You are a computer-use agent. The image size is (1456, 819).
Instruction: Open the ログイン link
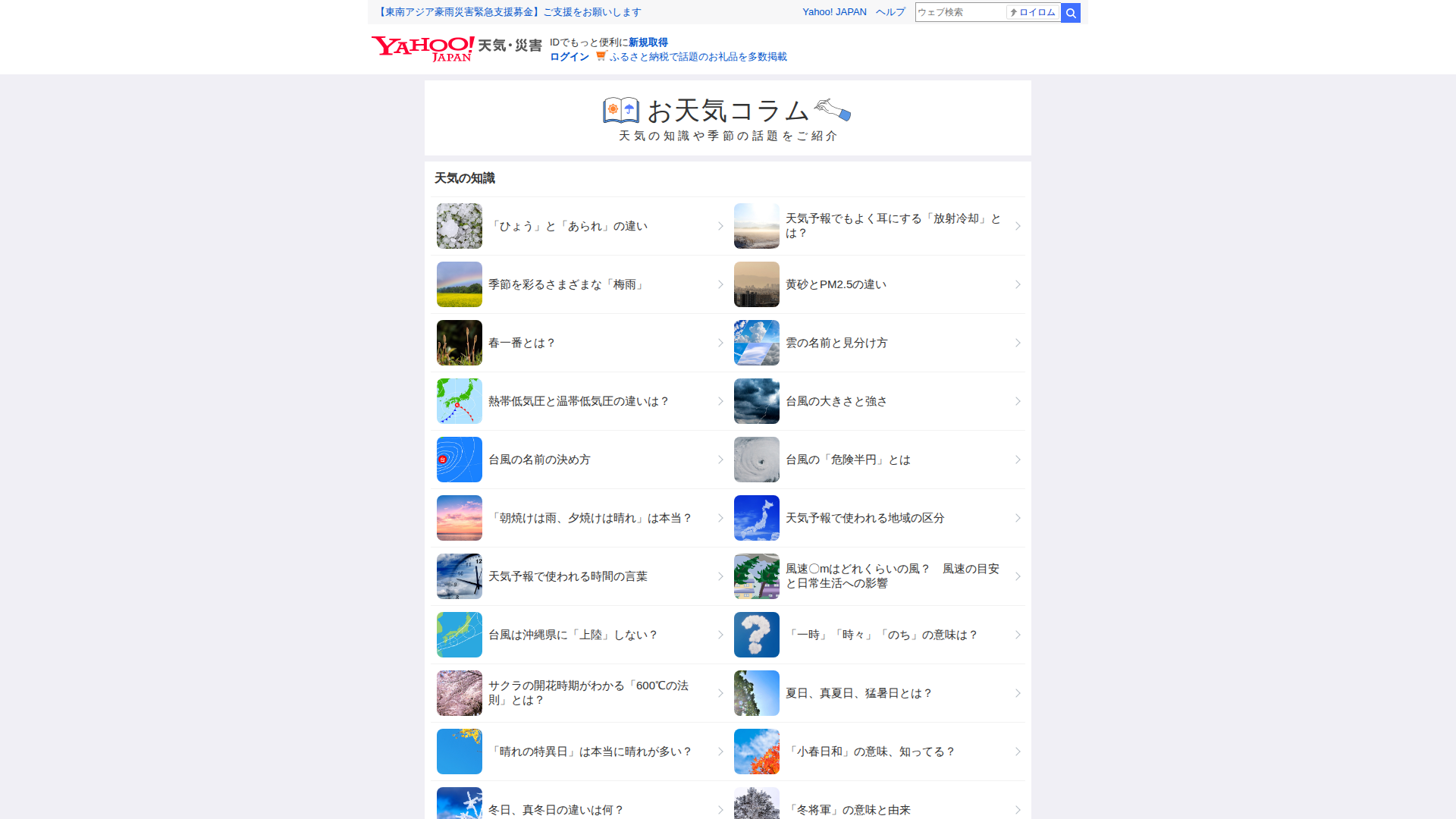569,57
